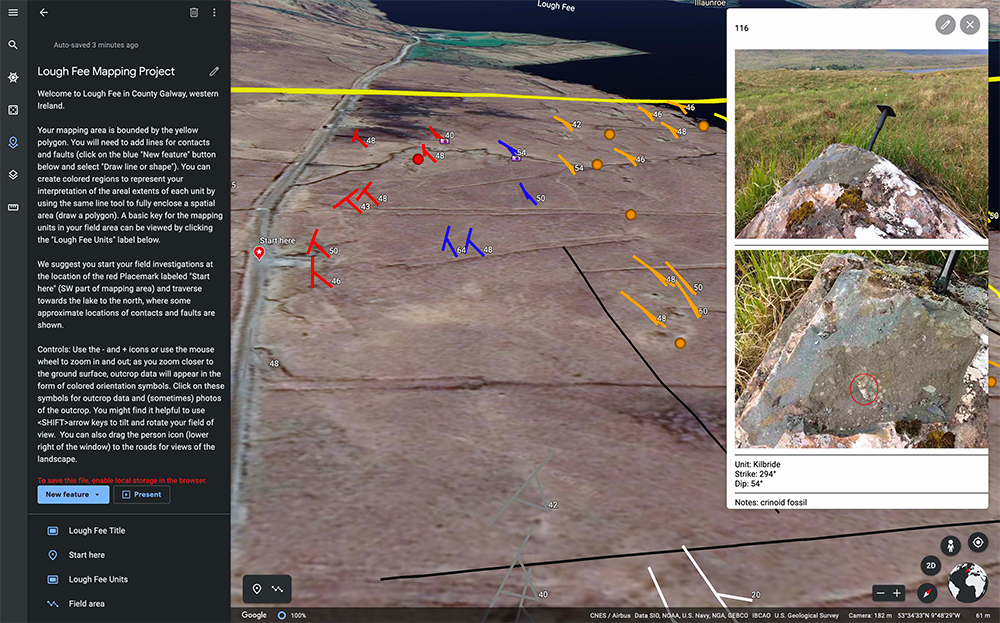
Task: Click the Present button
Action: point(141,494)
